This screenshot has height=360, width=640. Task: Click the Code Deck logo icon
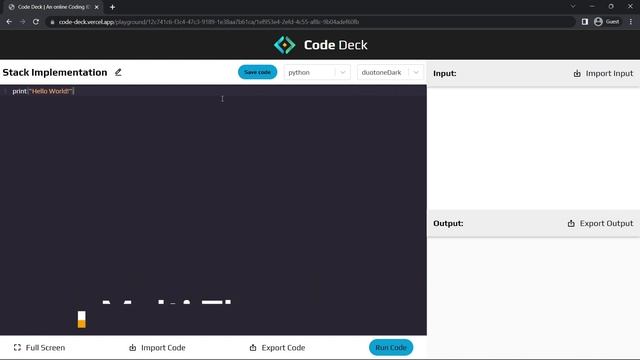(284, 45)
